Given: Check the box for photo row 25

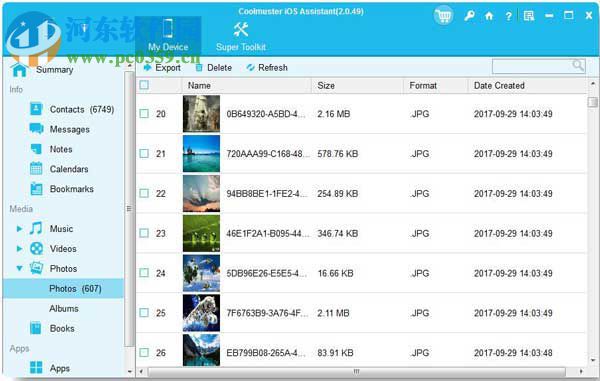Looking at the screenshot, I should pyautogui.click(x=144, y=313).
